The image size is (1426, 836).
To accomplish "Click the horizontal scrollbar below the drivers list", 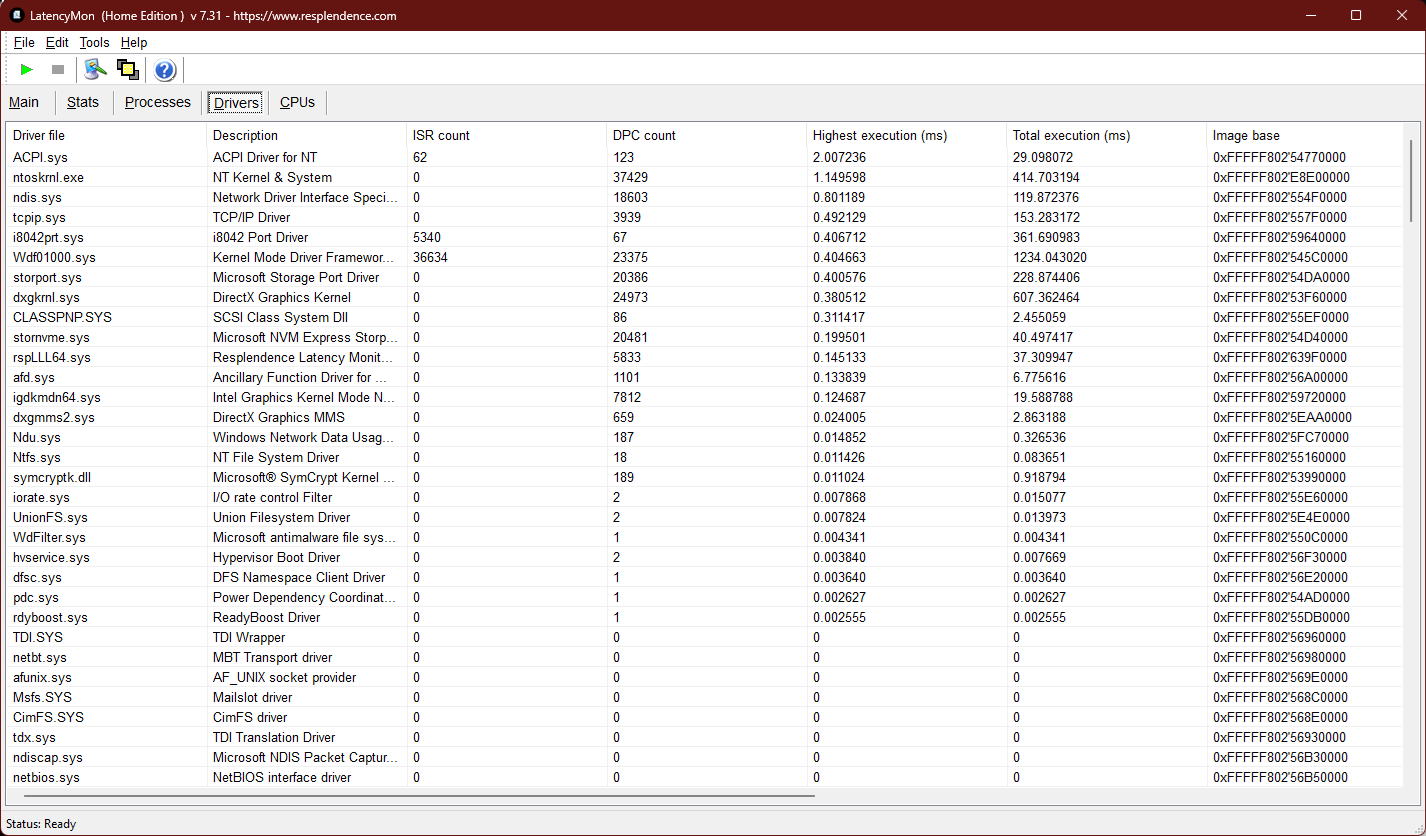I will (410, 796).
